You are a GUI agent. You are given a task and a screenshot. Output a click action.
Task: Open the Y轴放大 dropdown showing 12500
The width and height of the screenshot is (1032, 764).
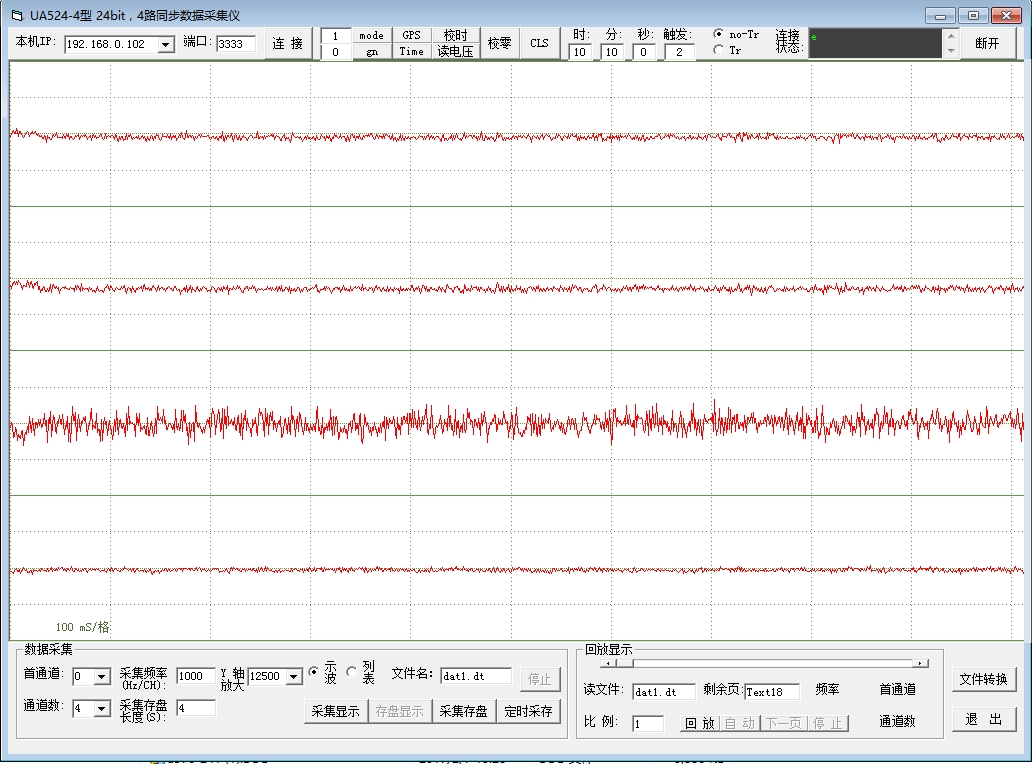pos(294,676)
